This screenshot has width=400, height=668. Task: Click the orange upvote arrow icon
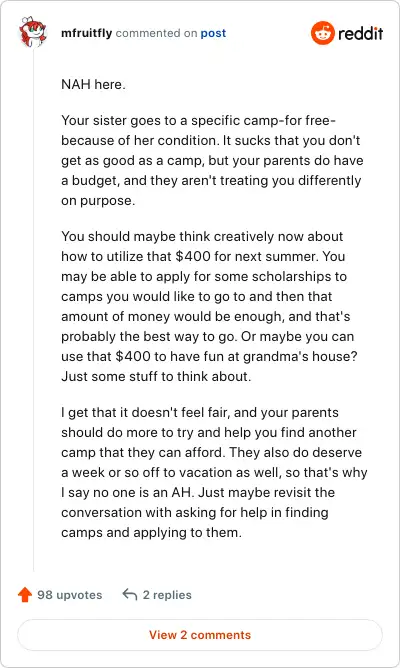[25, 595]
